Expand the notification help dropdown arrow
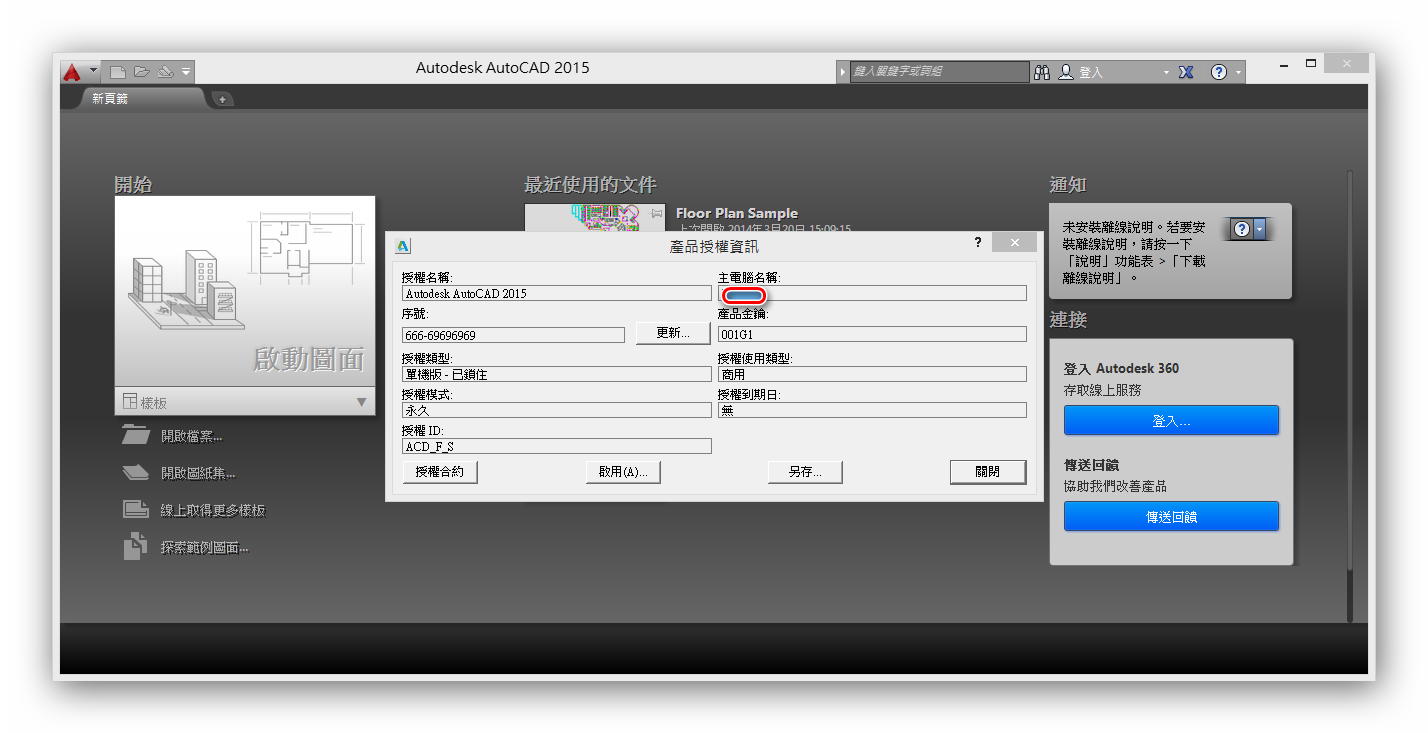 tap(1259, 229)
